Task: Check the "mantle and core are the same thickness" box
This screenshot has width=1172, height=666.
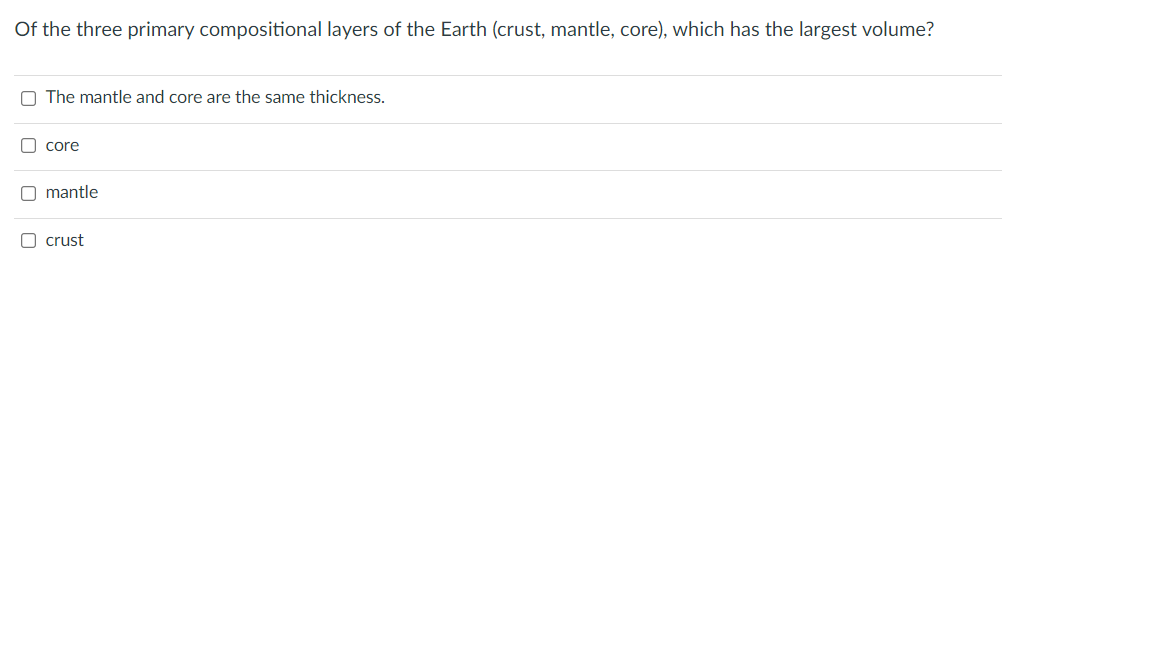Action: [28, 97]
